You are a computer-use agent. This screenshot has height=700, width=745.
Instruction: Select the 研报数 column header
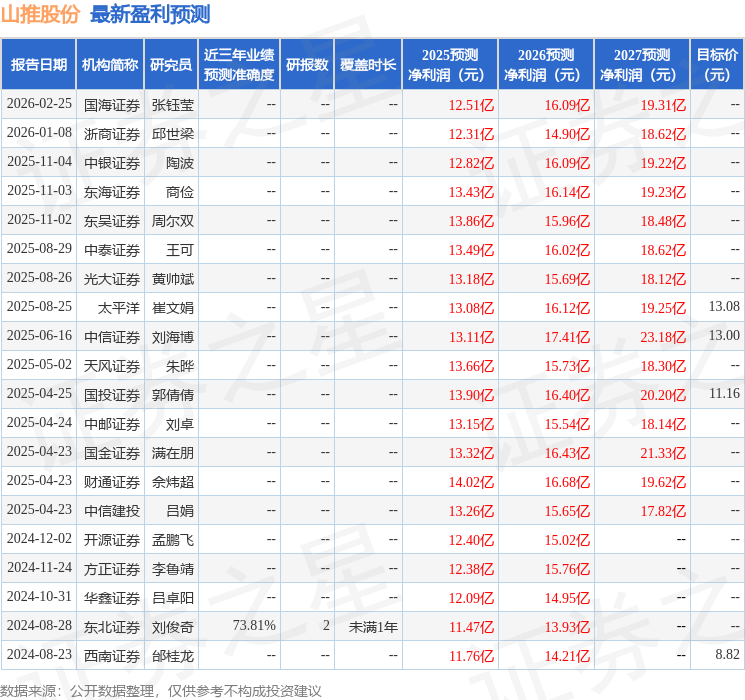click(x=307, y=65)
